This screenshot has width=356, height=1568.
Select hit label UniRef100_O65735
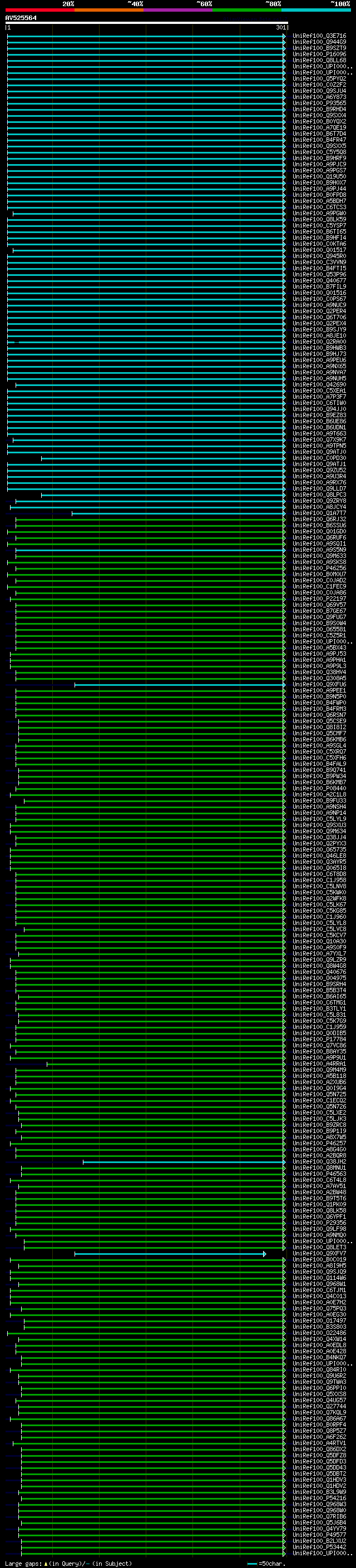pos(319,850)
